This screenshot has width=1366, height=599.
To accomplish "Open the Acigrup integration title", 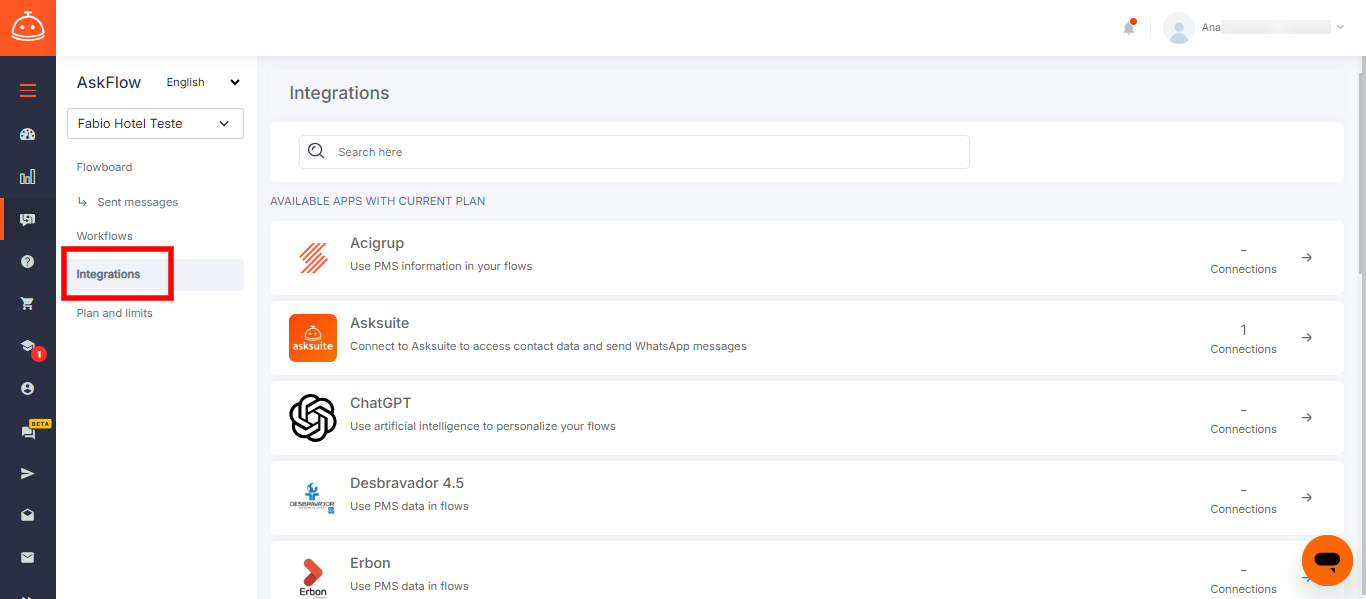I will tap(377, 243).
